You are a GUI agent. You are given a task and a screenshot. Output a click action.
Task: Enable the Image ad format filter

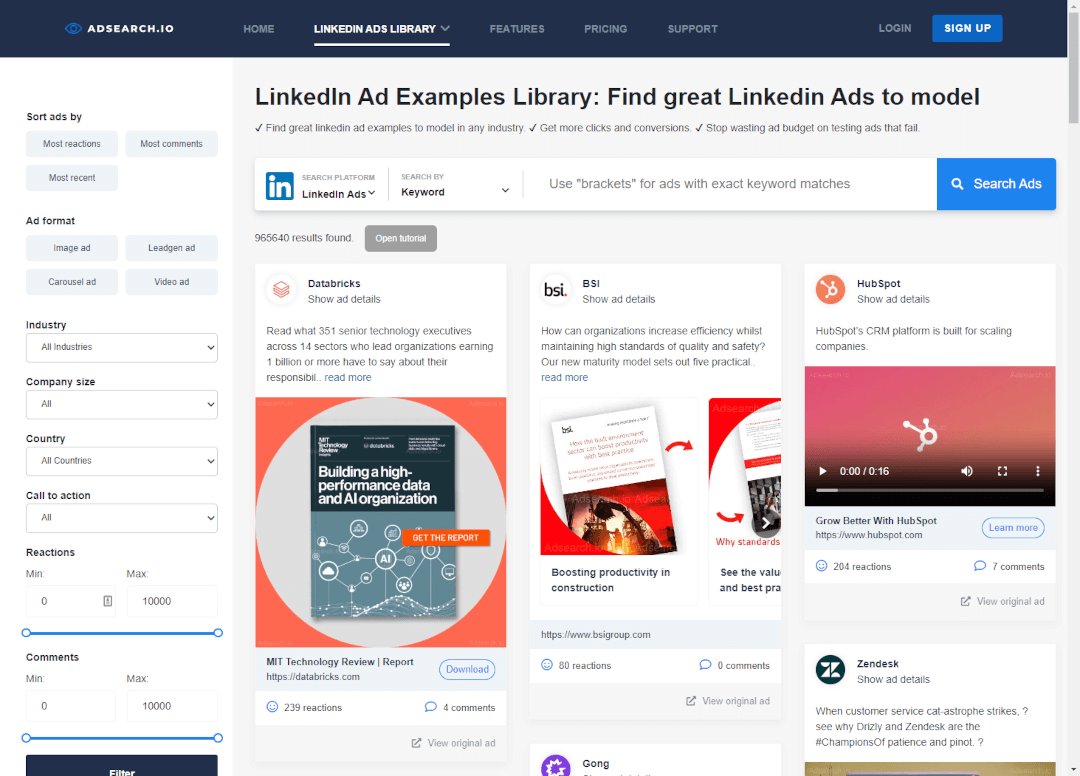(x=71, y=247)
